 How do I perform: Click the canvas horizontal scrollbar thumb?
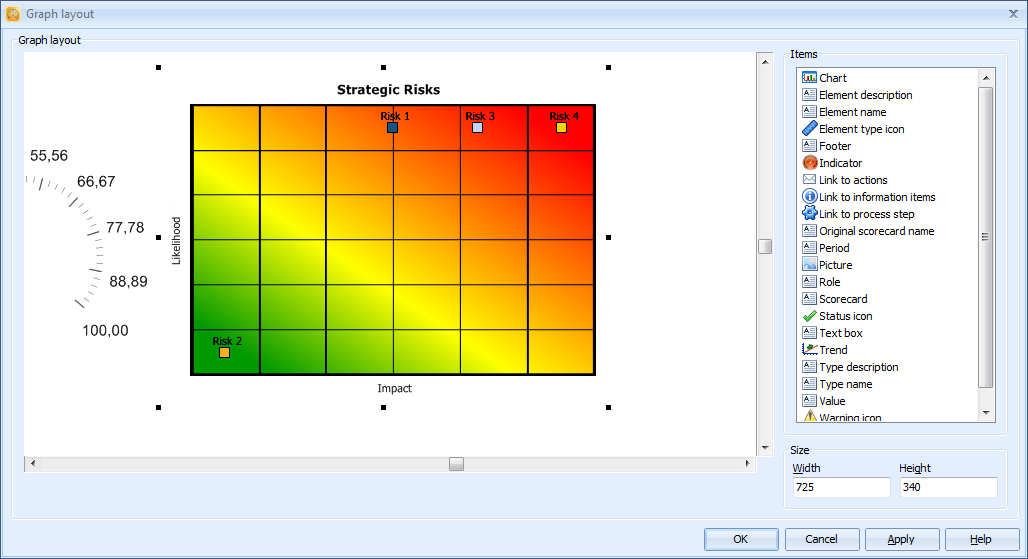click(x=456, y=464)
